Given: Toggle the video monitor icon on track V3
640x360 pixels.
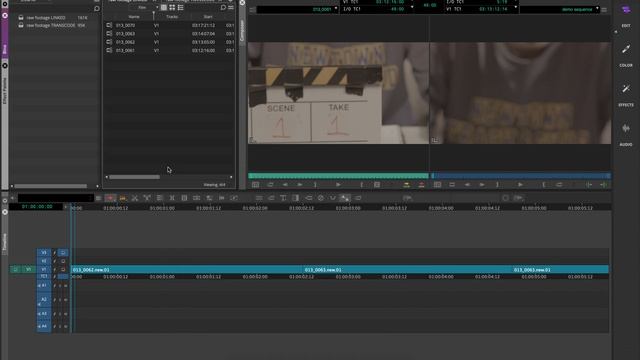Looking at the screenshot, I should tap(63, 253).
